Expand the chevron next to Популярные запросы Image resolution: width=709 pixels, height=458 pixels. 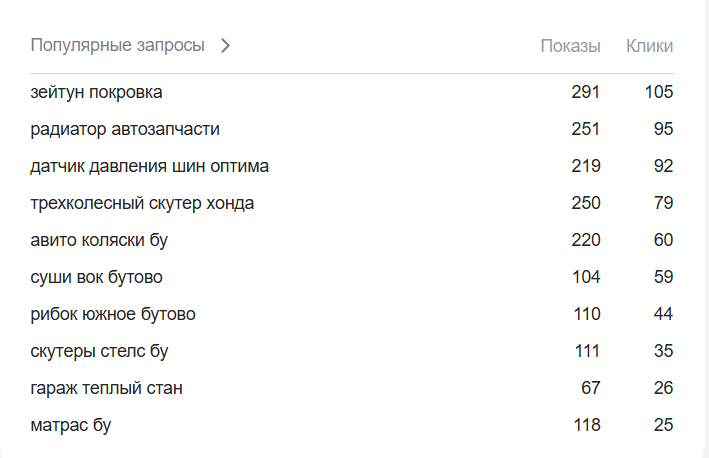226,46
